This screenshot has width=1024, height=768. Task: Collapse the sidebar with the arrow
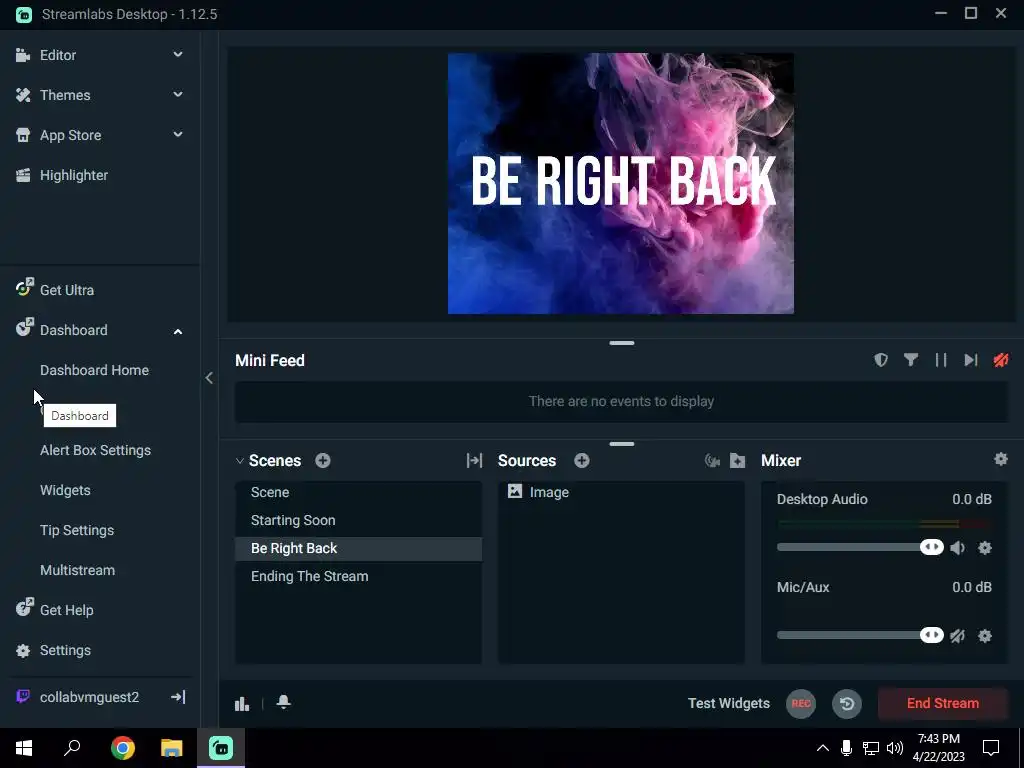209,378
